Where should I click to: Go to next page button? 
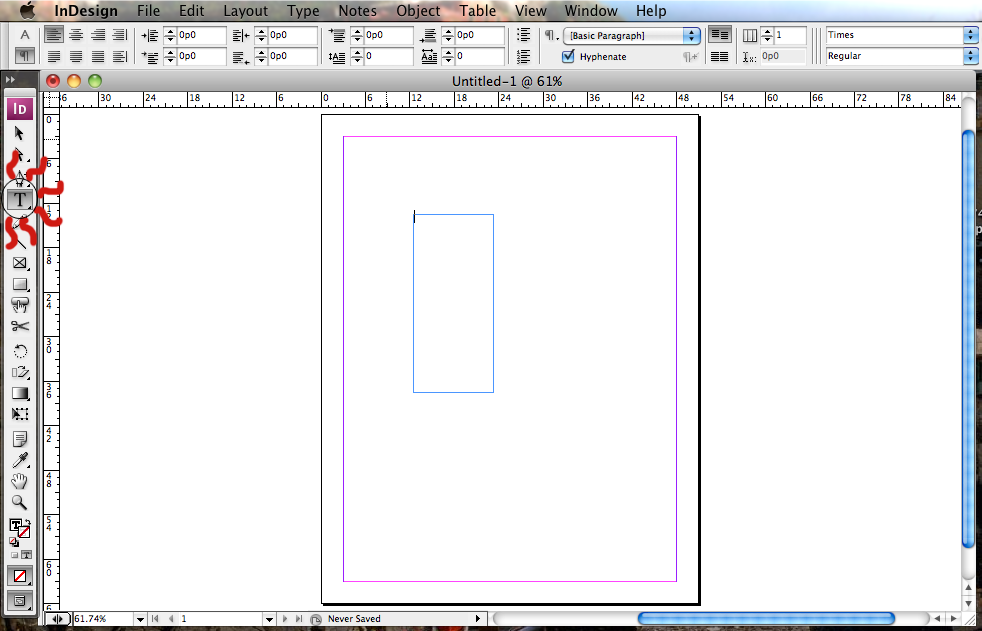(285, 619)
